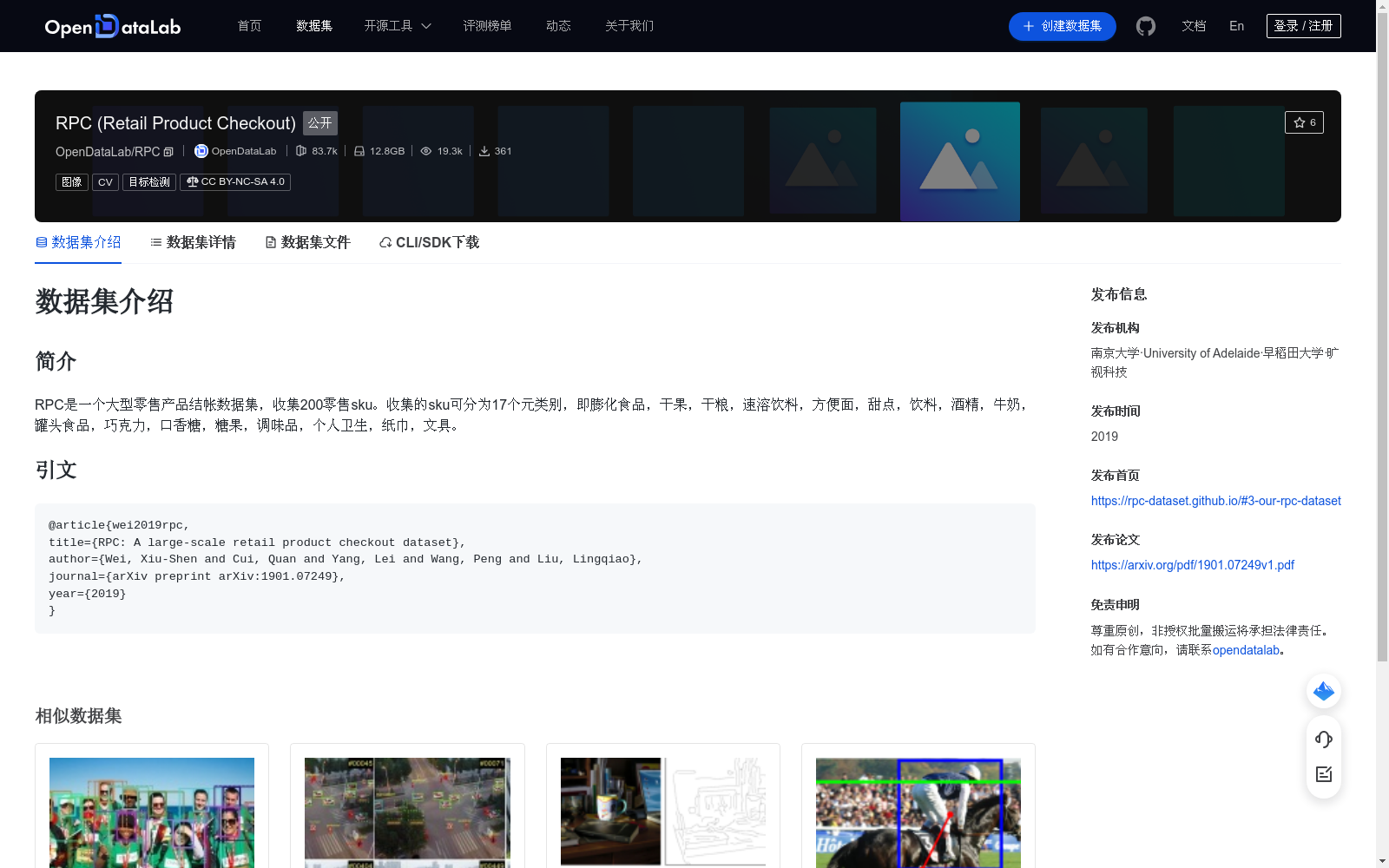Open the customer support headset icon
Viewport: 1389px width, 868px height.
point(1324,739)
